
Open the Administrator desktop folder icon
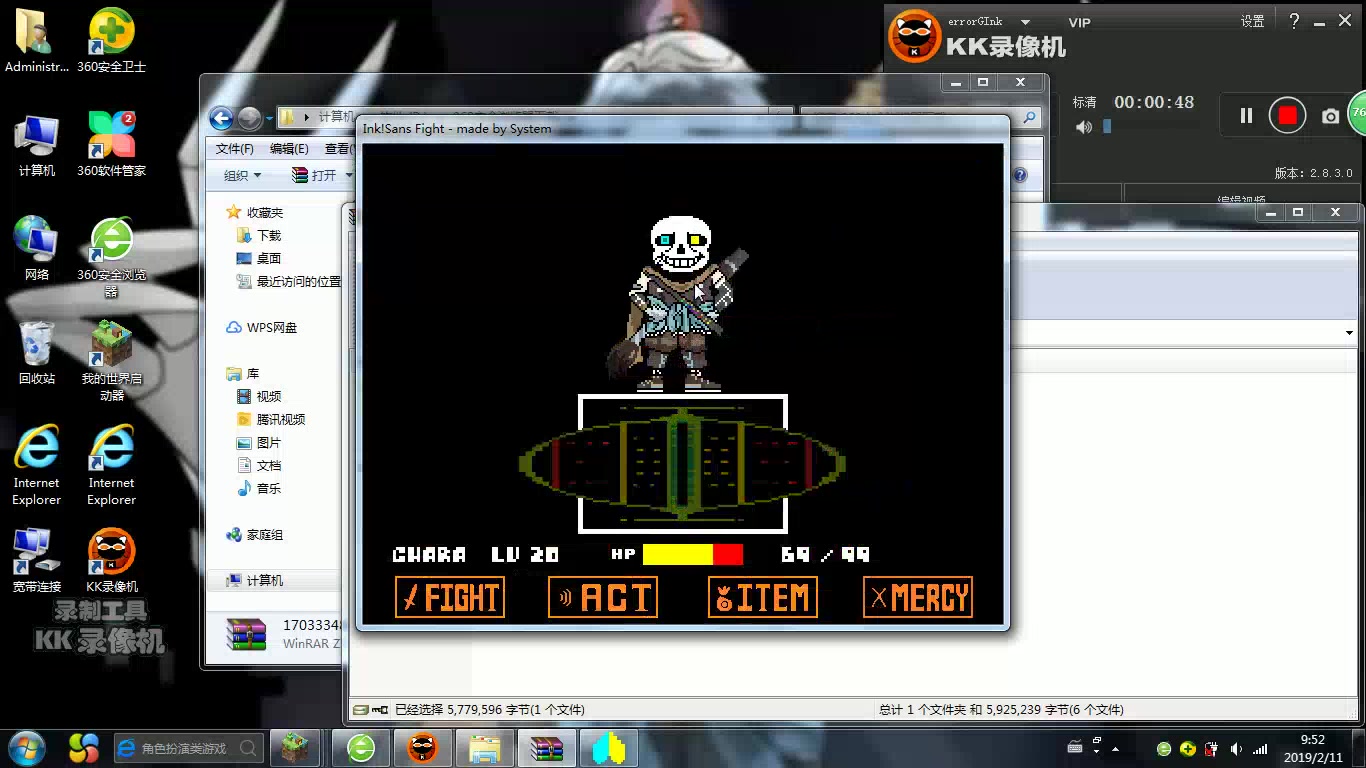37,42
